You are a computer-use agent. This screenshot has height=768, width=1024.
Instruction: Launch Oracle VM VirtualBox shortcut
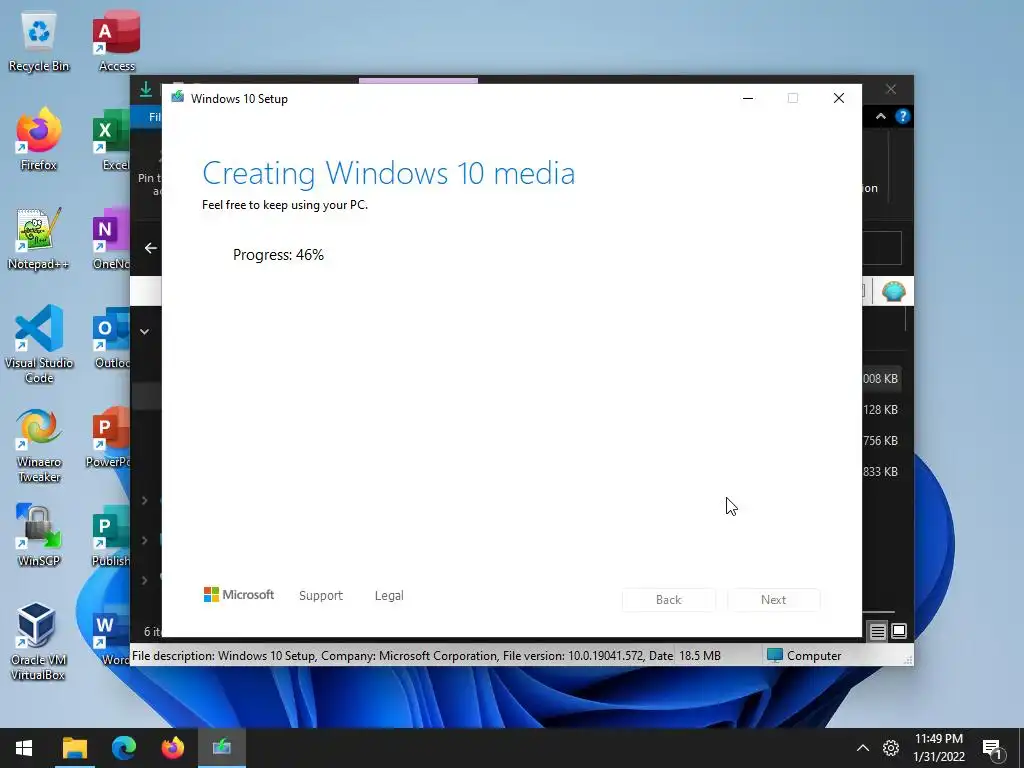pyautogui.click(x=37, y=641)
